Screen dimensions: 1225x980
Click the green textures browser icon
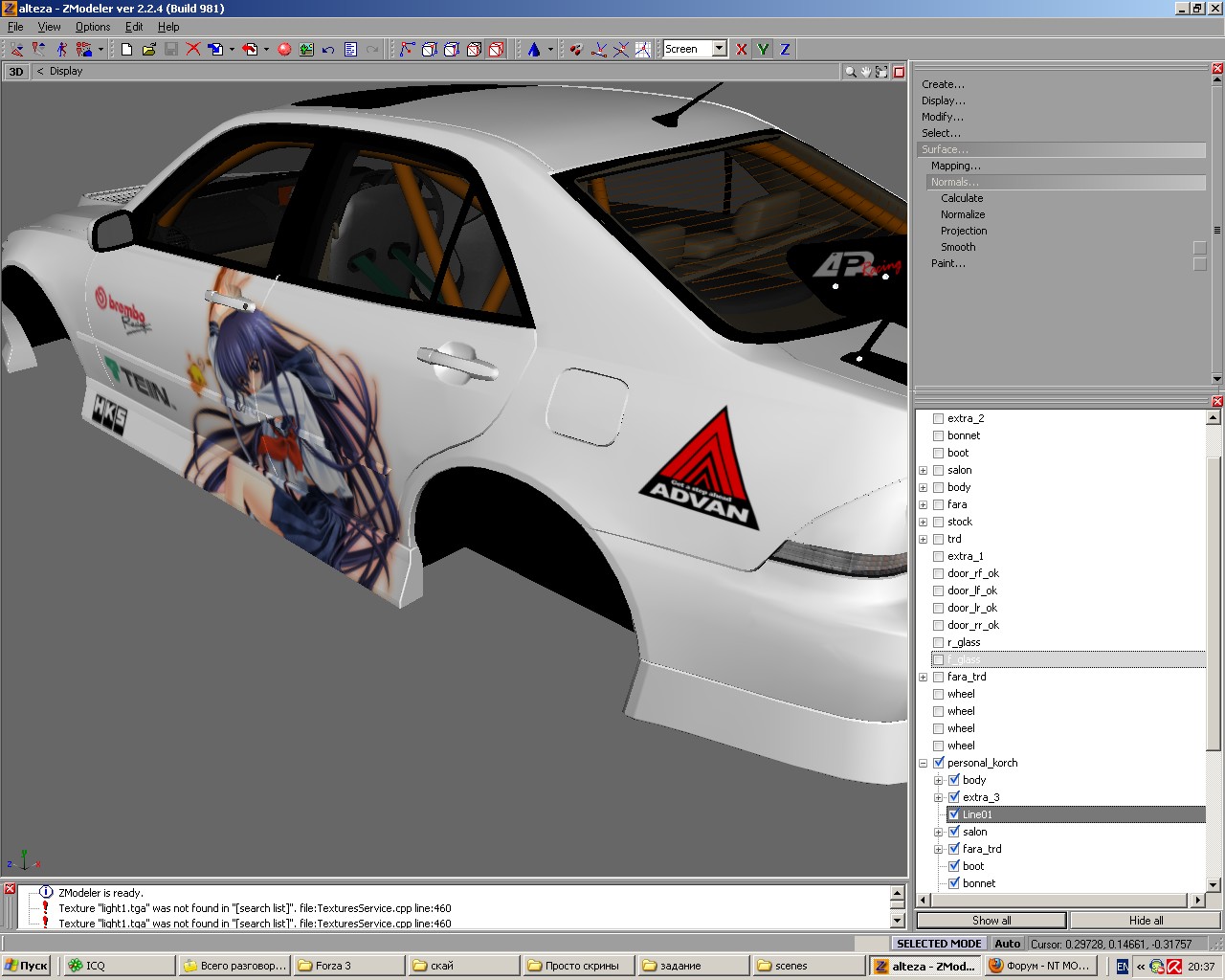click(306, 49)
